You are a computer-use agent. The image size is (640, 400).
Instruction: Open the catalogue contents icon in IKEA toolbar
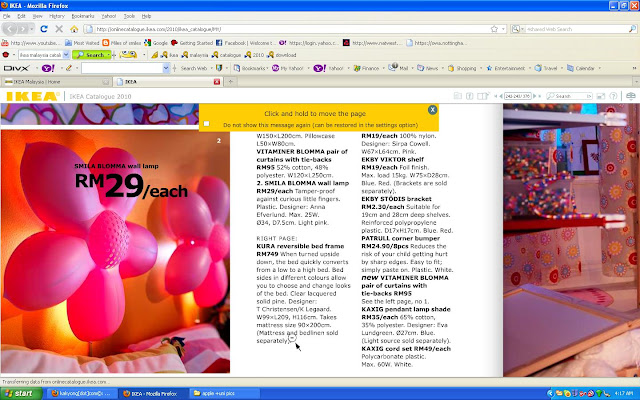[x=458, y=96]
